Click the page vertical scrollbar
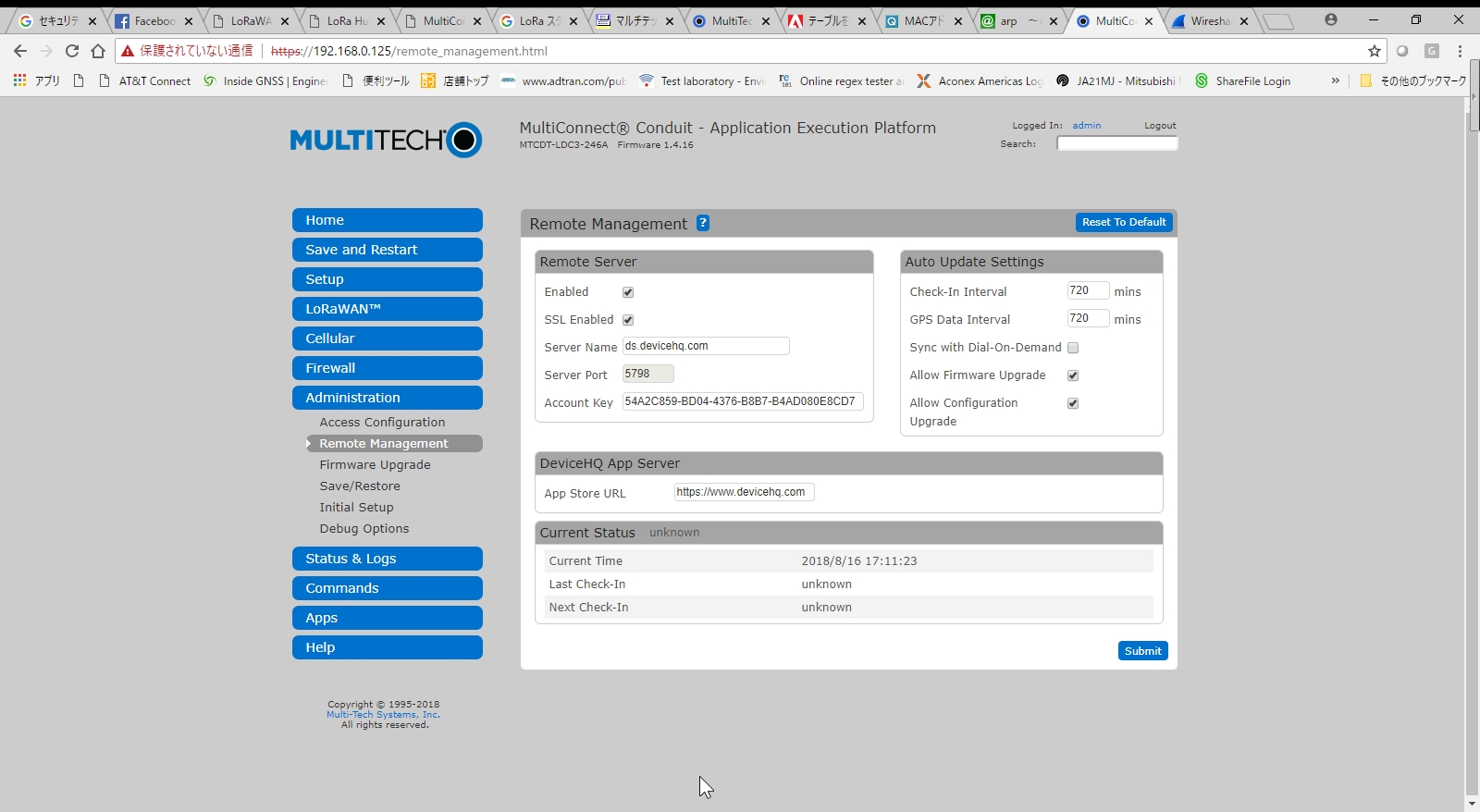This screenshot has width=1480, height=812. coord(1472,453)
